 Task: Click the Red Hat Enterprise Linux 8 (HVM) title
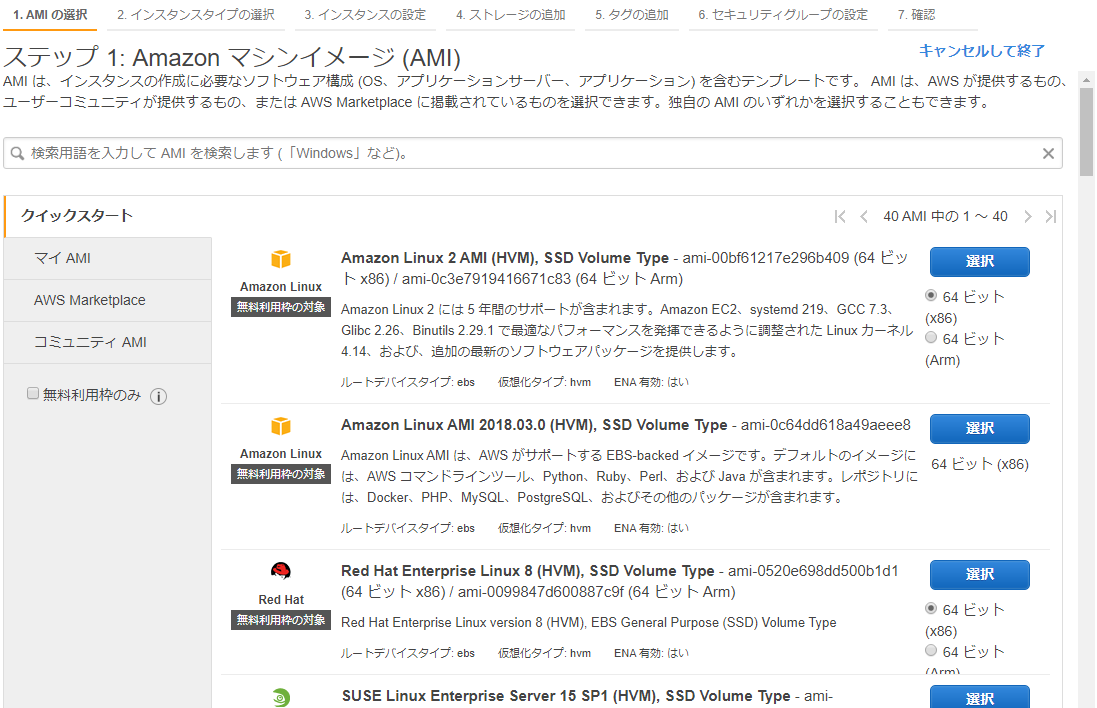pos(528,571)
